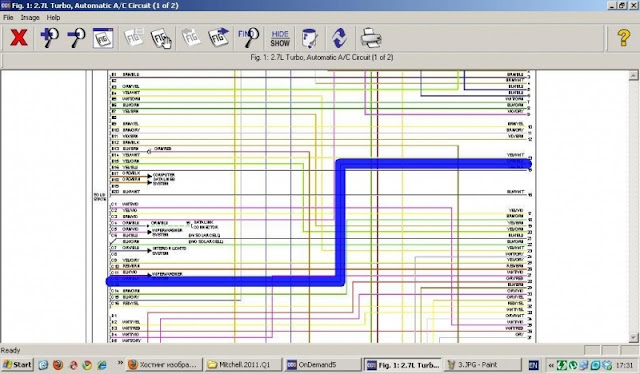
Task: Click the FIG icon with blue arrow
Action: 218,38
